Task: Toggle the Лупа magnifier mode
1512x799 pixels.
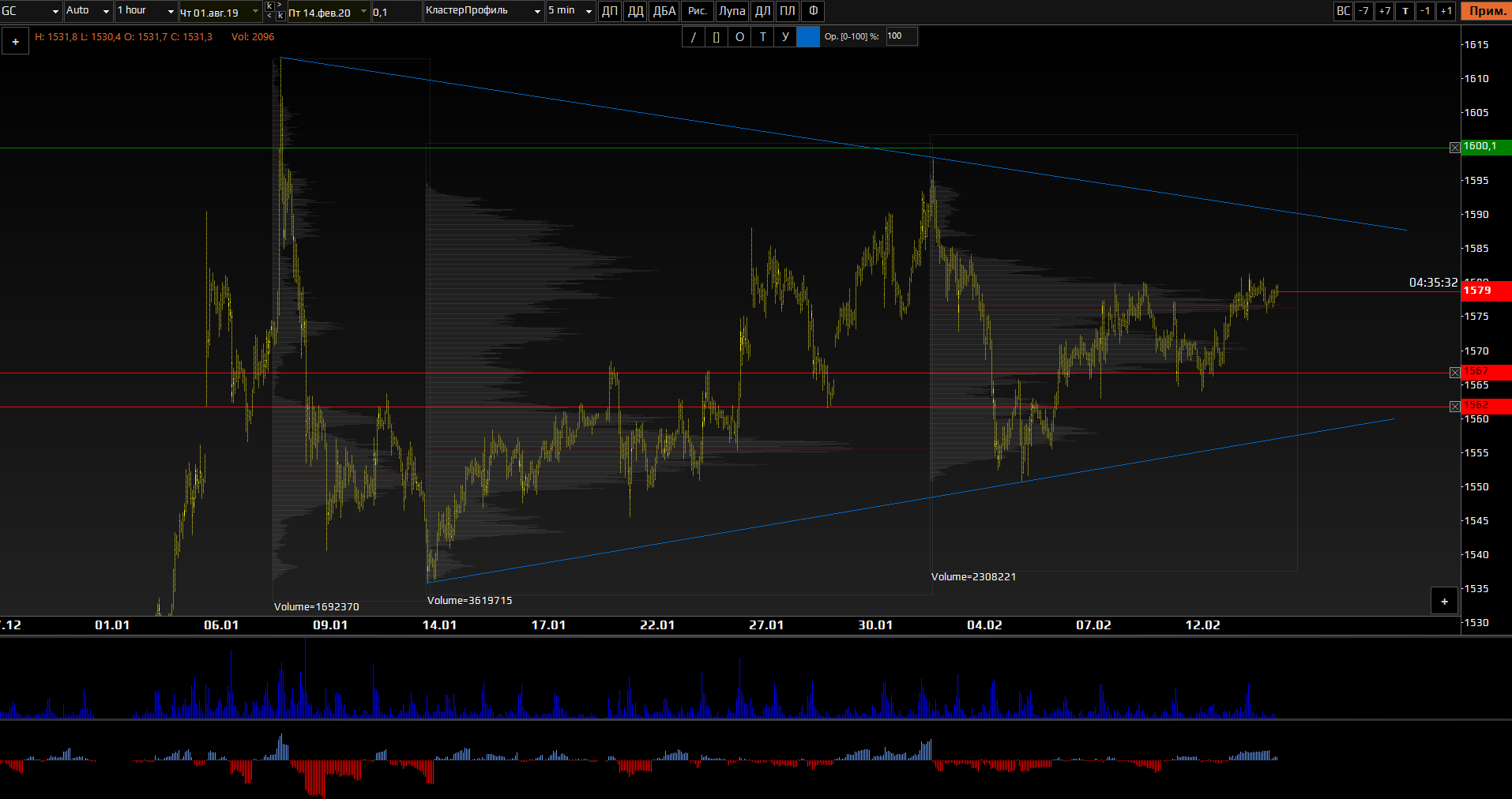Action: 732,11
